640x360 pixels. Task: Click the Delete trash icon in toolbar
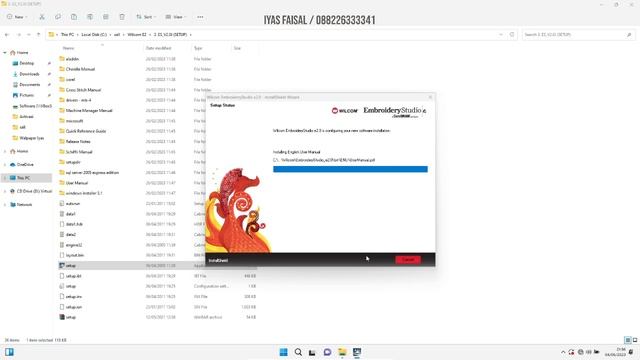click(122, 17)
